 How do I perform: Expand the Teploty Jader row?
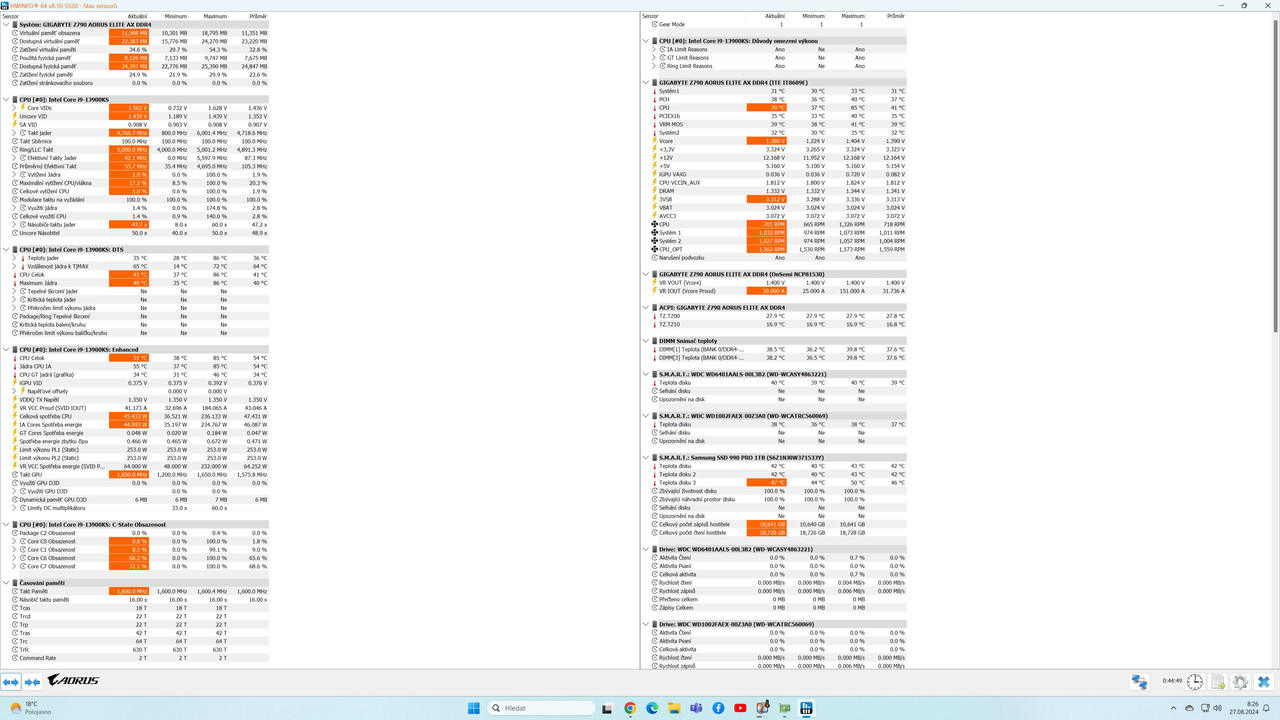click(x=14, y=258)
